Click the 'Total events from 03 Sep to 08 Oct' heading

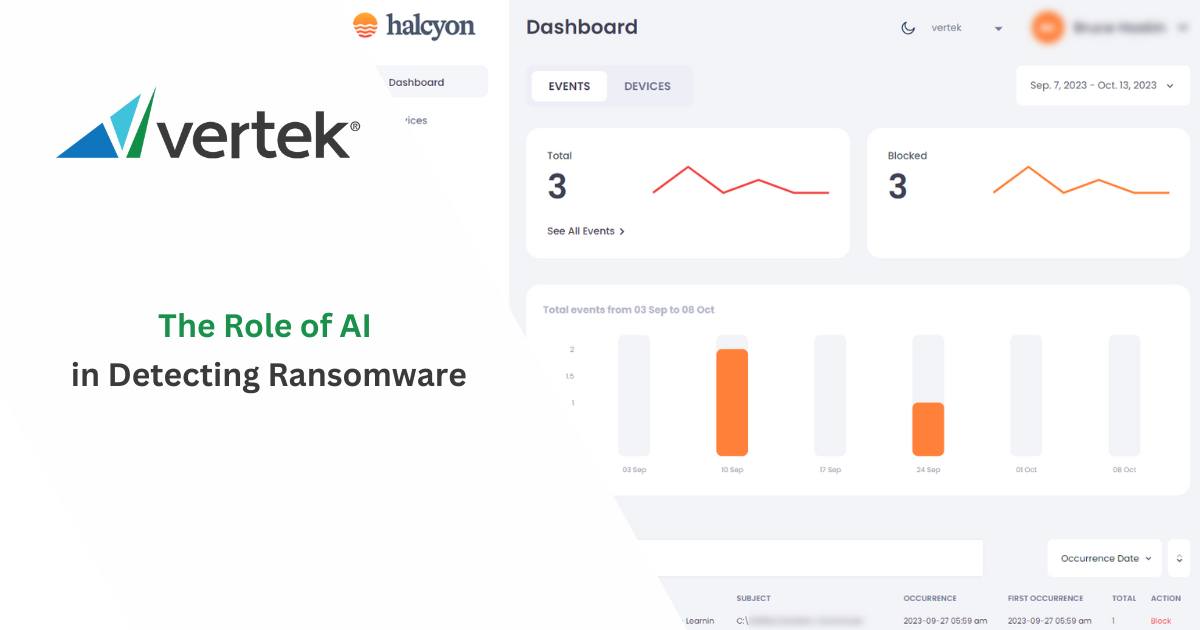629,310
